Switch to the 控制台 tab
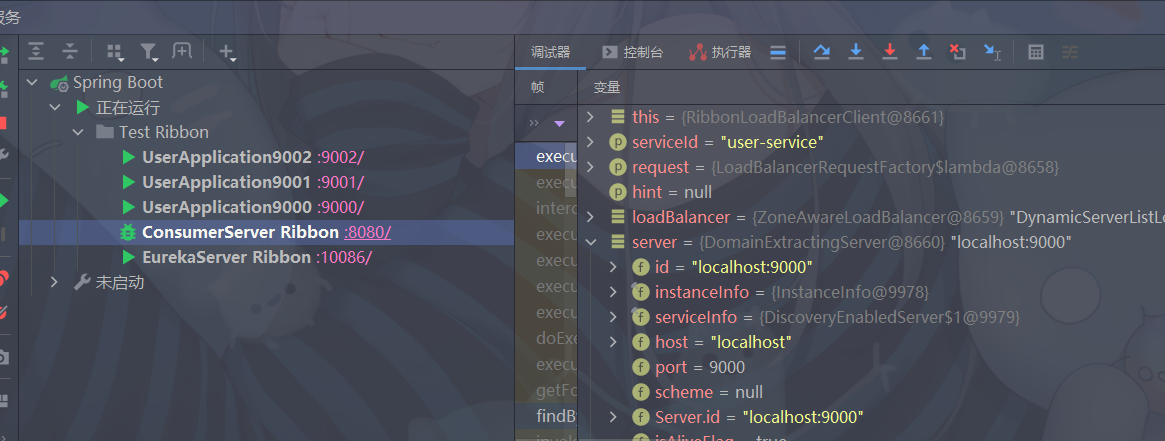 click(x=633, y=52)
